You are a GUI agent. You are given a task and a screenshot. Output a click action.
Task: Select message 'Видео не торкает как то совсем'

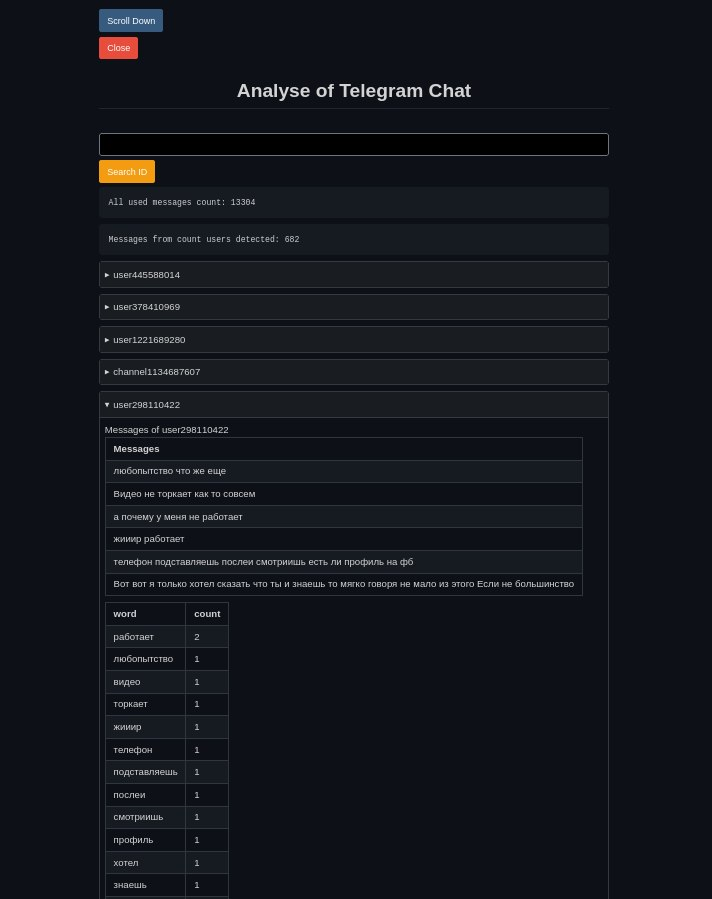click(x=184, y=494)
